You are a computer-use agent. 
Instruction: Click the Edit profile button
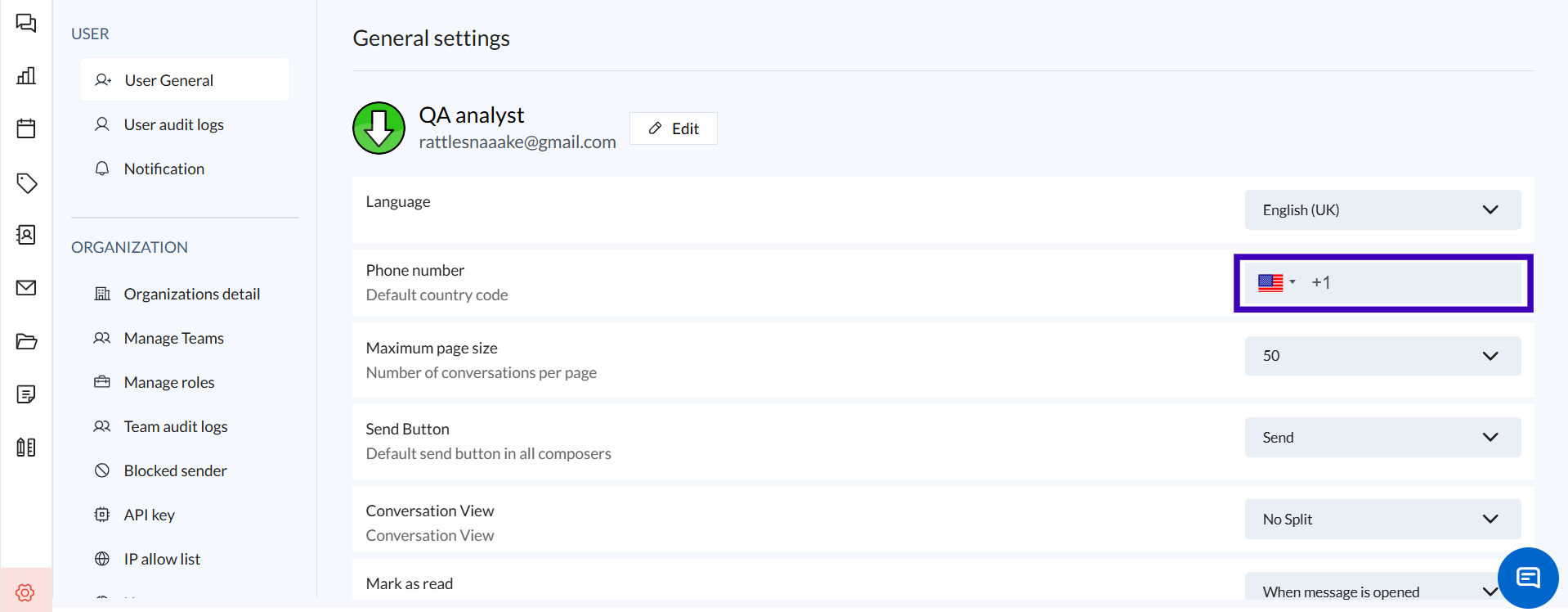(x=674, y=128)
